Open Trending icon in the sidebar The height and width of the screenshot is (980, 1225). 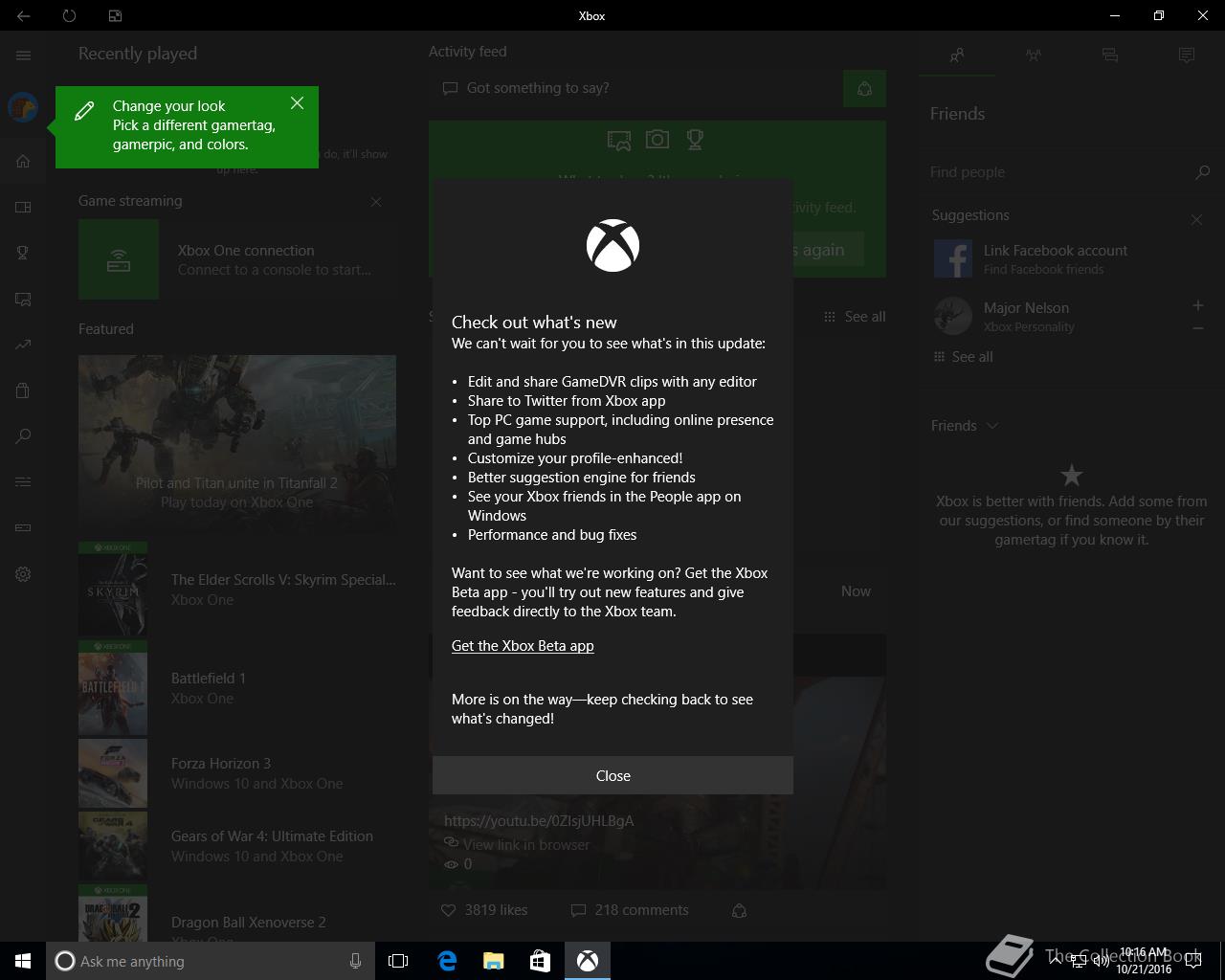click(23, 345)
